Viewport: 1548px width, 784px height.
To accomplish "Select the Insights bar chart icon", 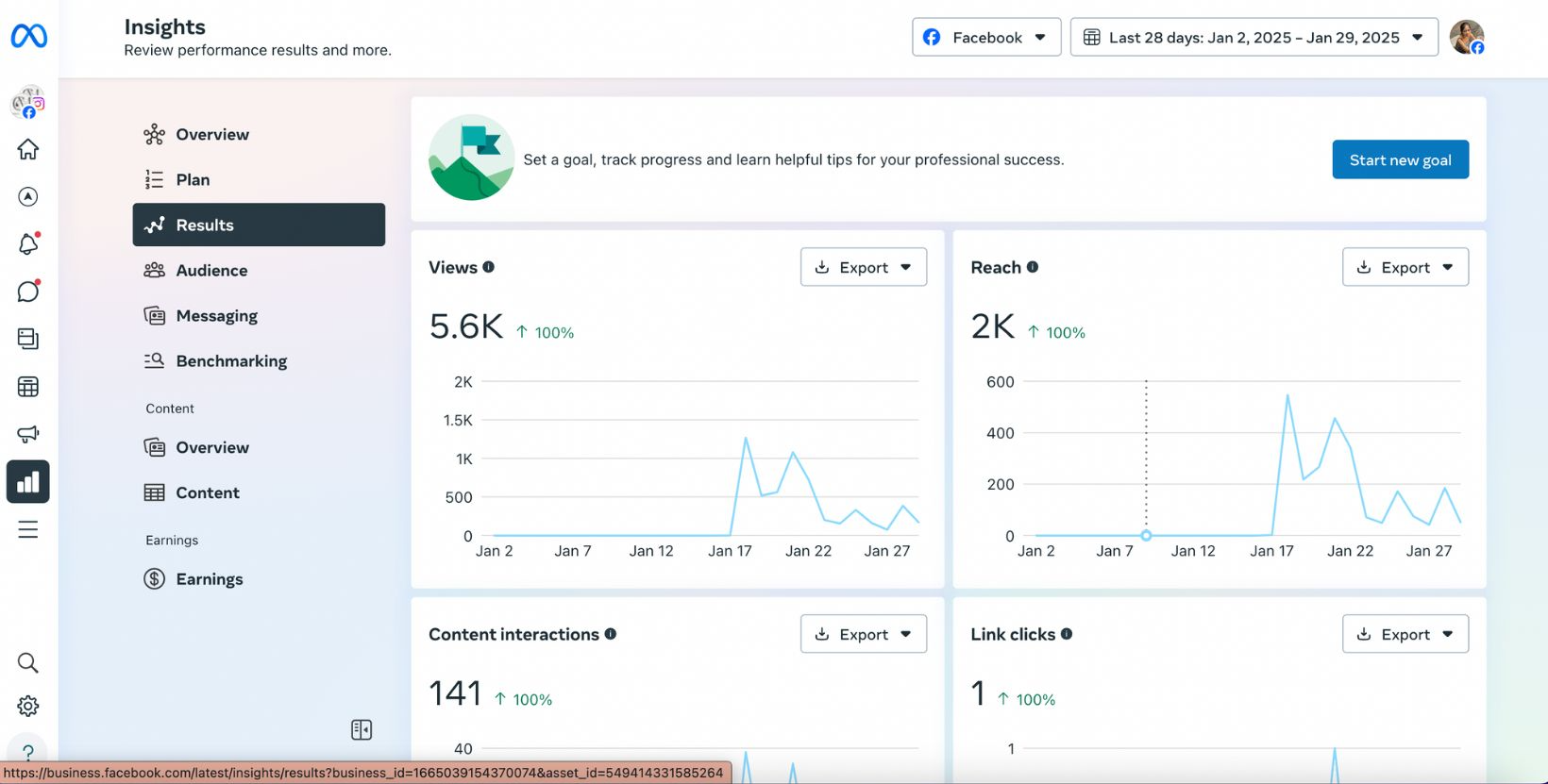I will pyautogui.click(x=28, y=482).
